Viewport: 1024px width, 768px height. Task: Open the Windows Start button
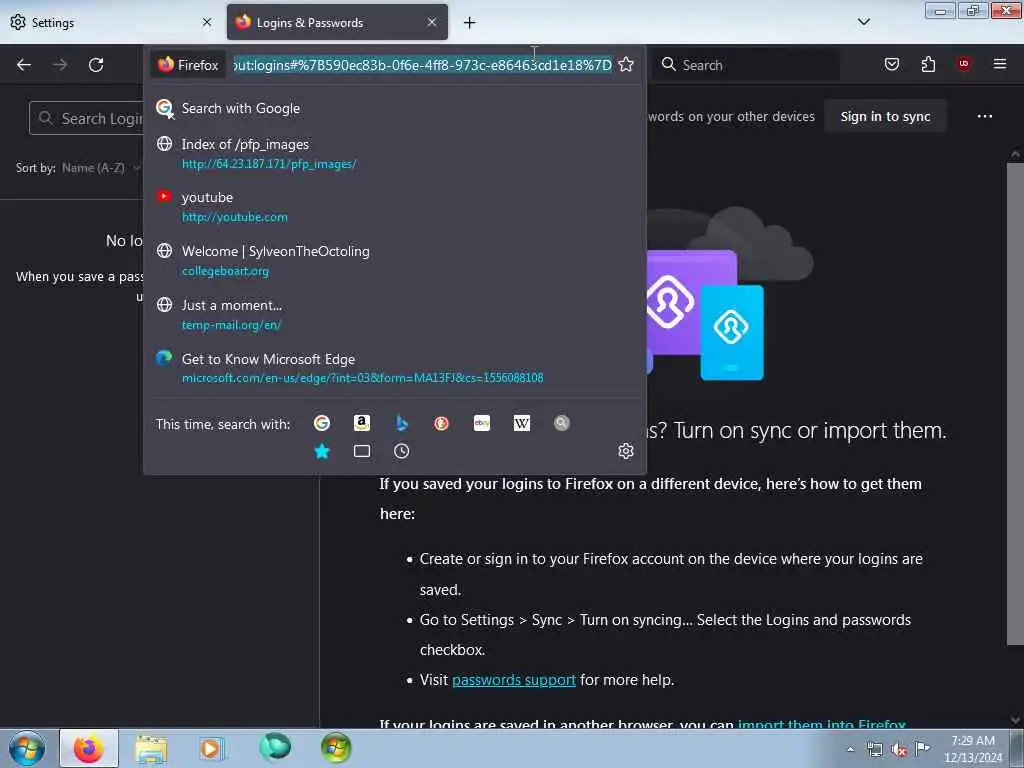point(27,748)
